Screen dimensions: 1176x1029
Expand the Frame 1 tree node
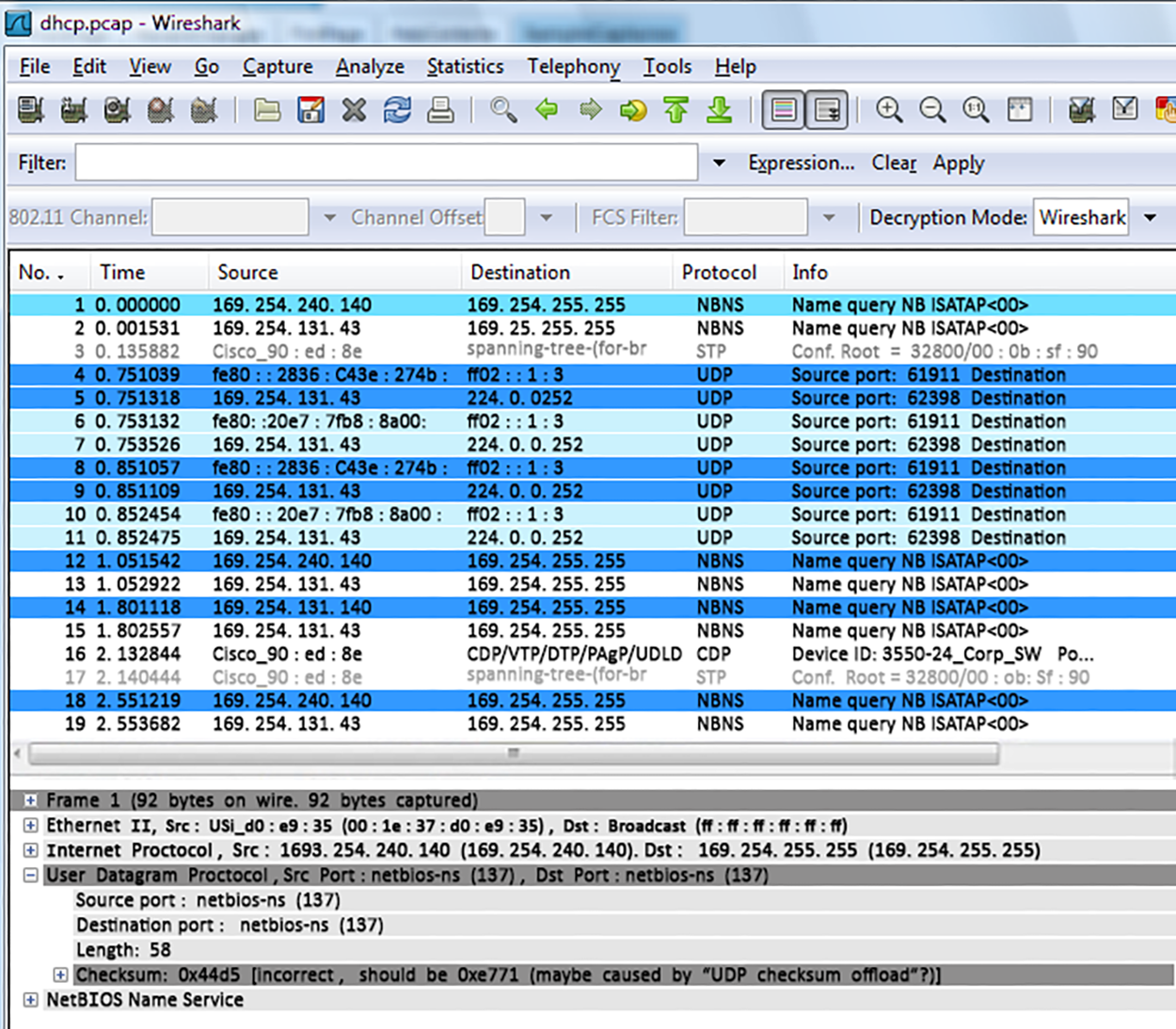click(31, 800)
